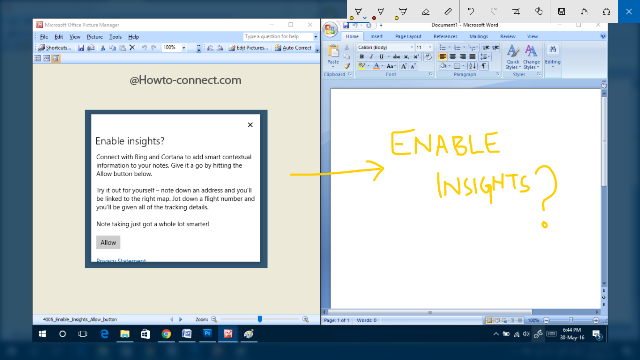Save the sketch with the floppy icon
Screen dimensions: 640x360
(562, 12)
